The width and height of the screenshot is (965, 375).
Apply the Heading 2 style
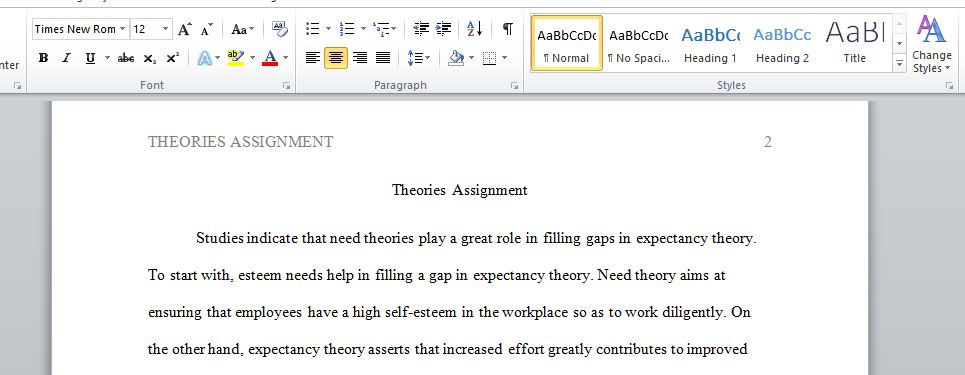pyautogui.click(x=782, y=43)
